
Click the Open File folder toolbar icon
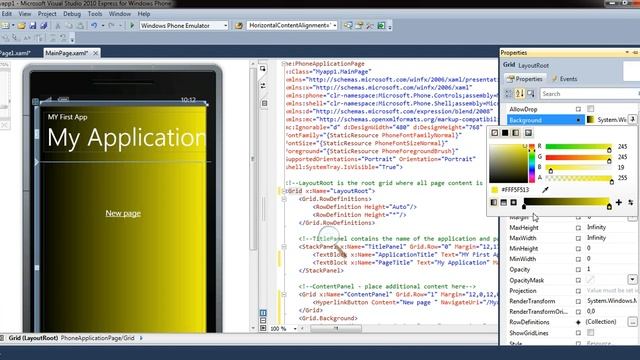tap(21, 26)
